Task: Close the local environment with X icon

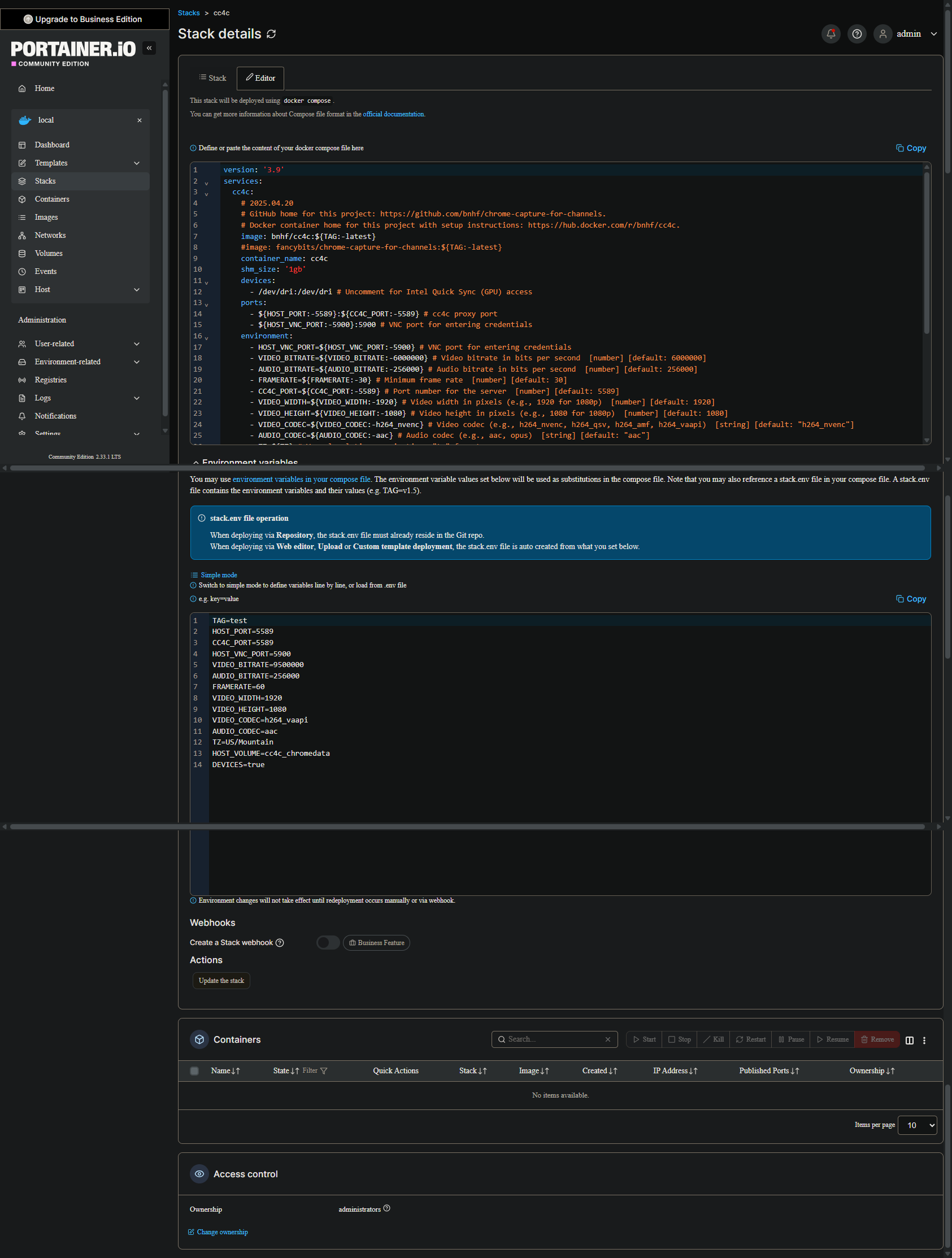Action: pyautogui.click(x=140, y=120)
